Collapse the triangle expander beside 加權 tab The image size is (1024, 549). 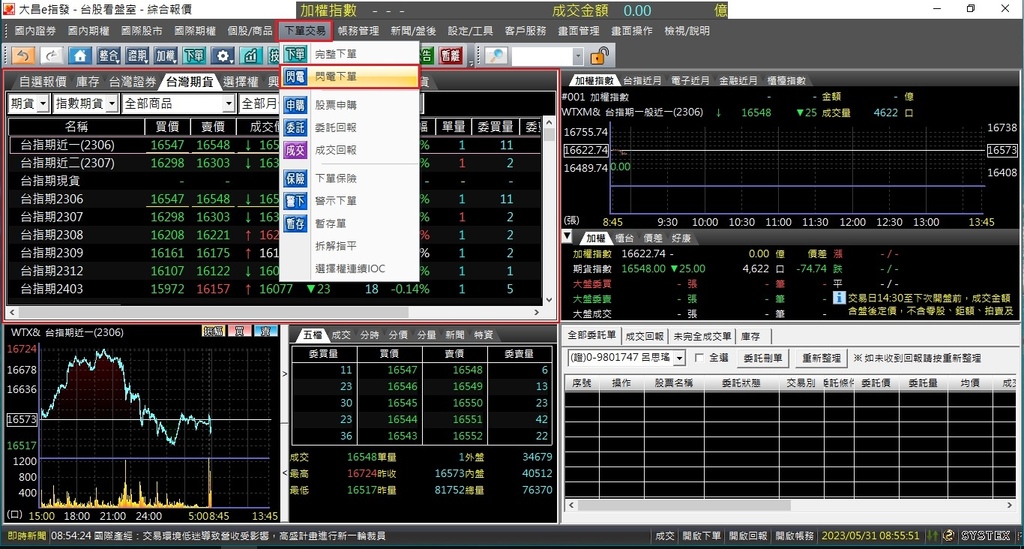[x=567, y=237]
